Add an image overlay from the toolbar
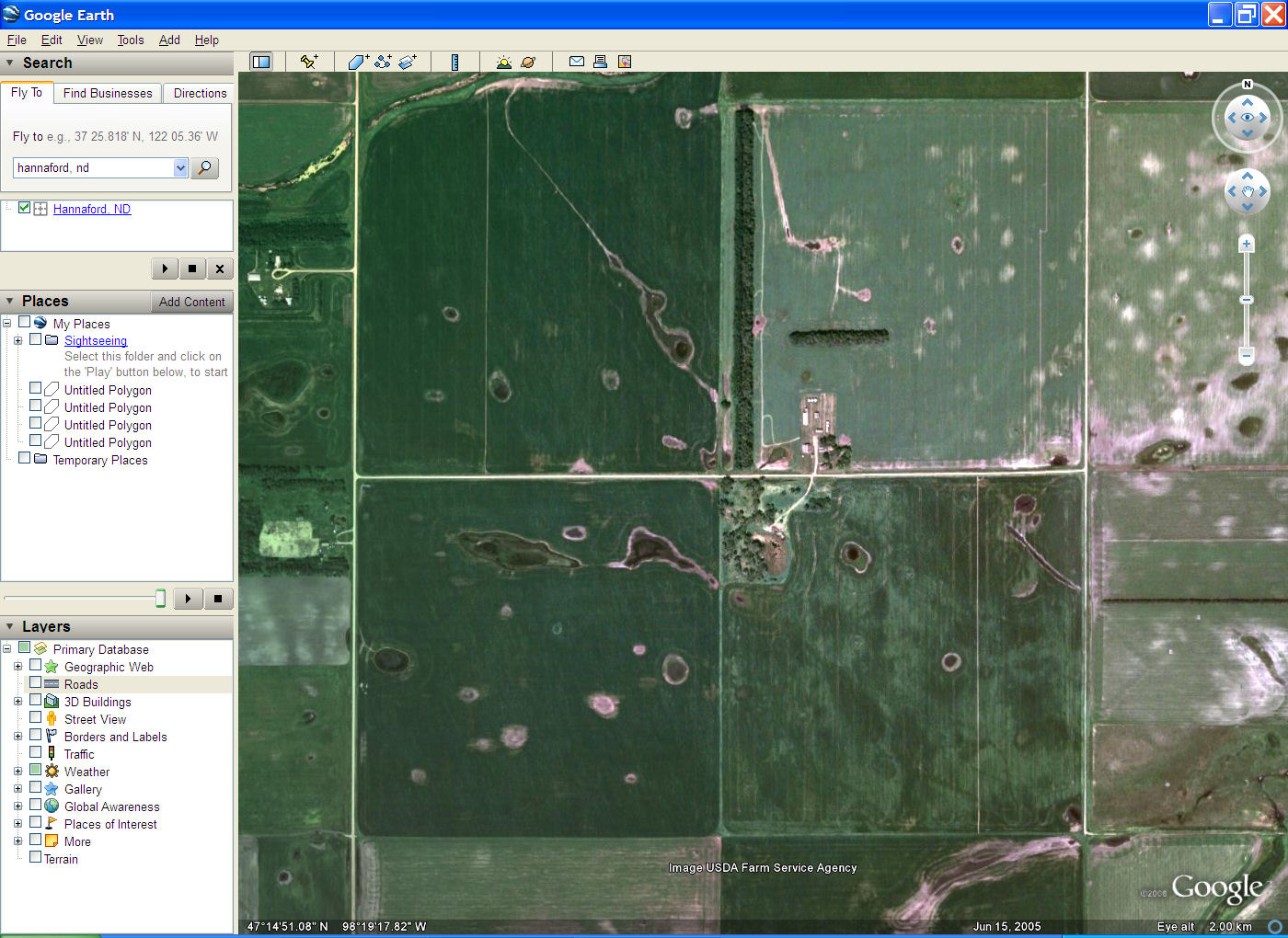Viewport: 1288px width, 938px height. click(408, 62)
